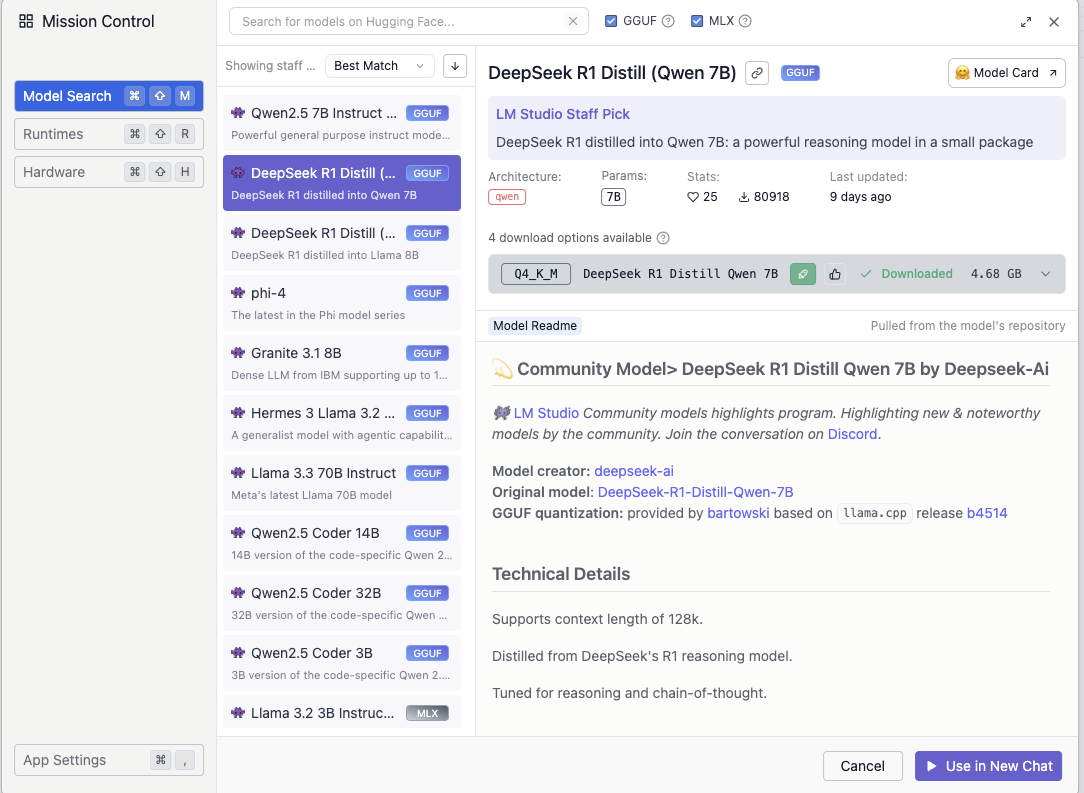Click the green rocket icon on Q4_K_M
Screen dimensions: 1084x793
point(803,274)
